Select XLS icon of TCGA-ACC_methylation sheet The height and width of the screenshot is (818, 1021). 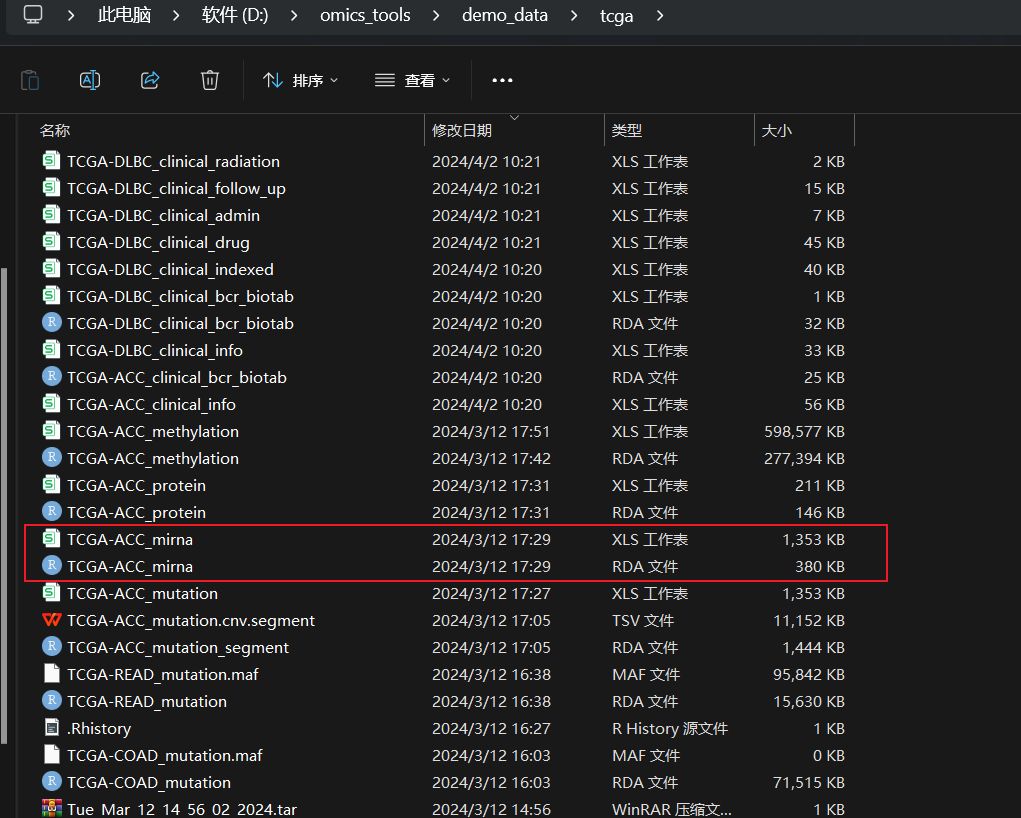(51, 430)
